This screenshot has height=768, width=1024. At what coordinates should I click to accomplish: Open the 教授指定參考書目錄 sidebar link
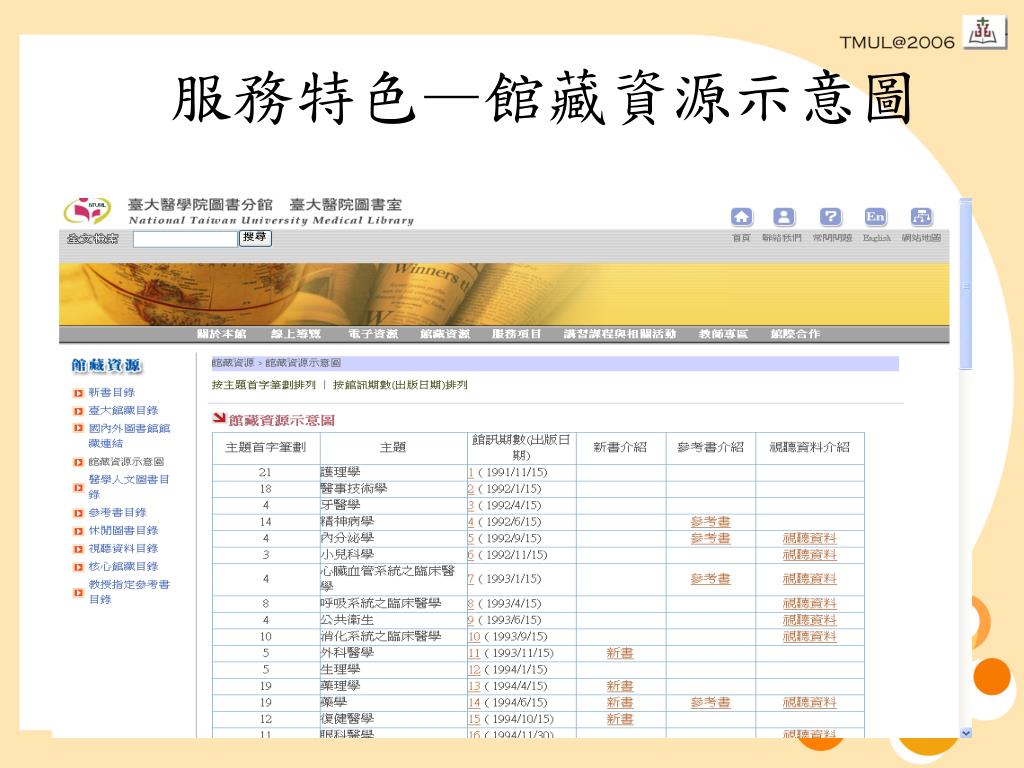pyautogui.click(x=129, y=592)
